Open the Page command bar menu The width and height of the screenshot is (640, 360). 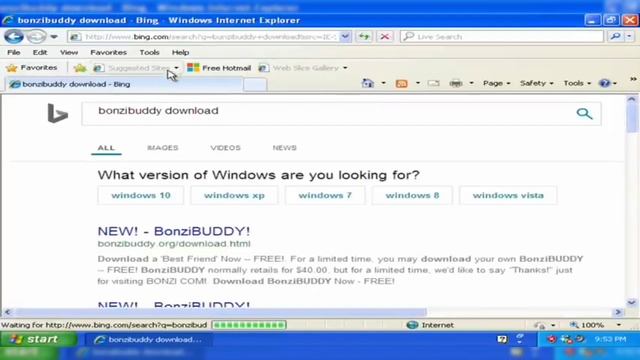[x=496, y=83]
